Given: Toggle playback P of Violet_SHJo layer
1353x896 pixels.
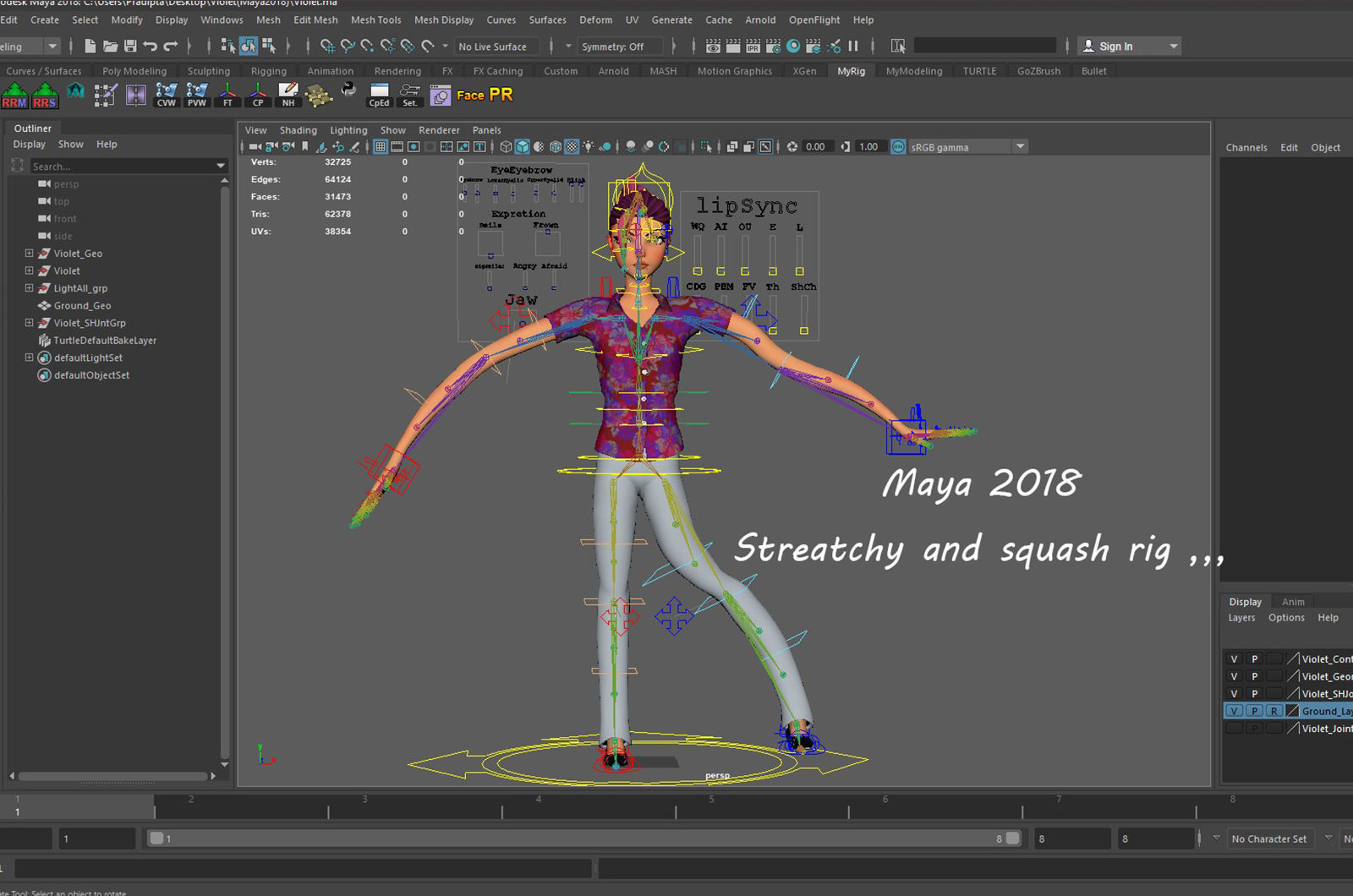Looking at the screenshot, I should (x=1255, y=694).
